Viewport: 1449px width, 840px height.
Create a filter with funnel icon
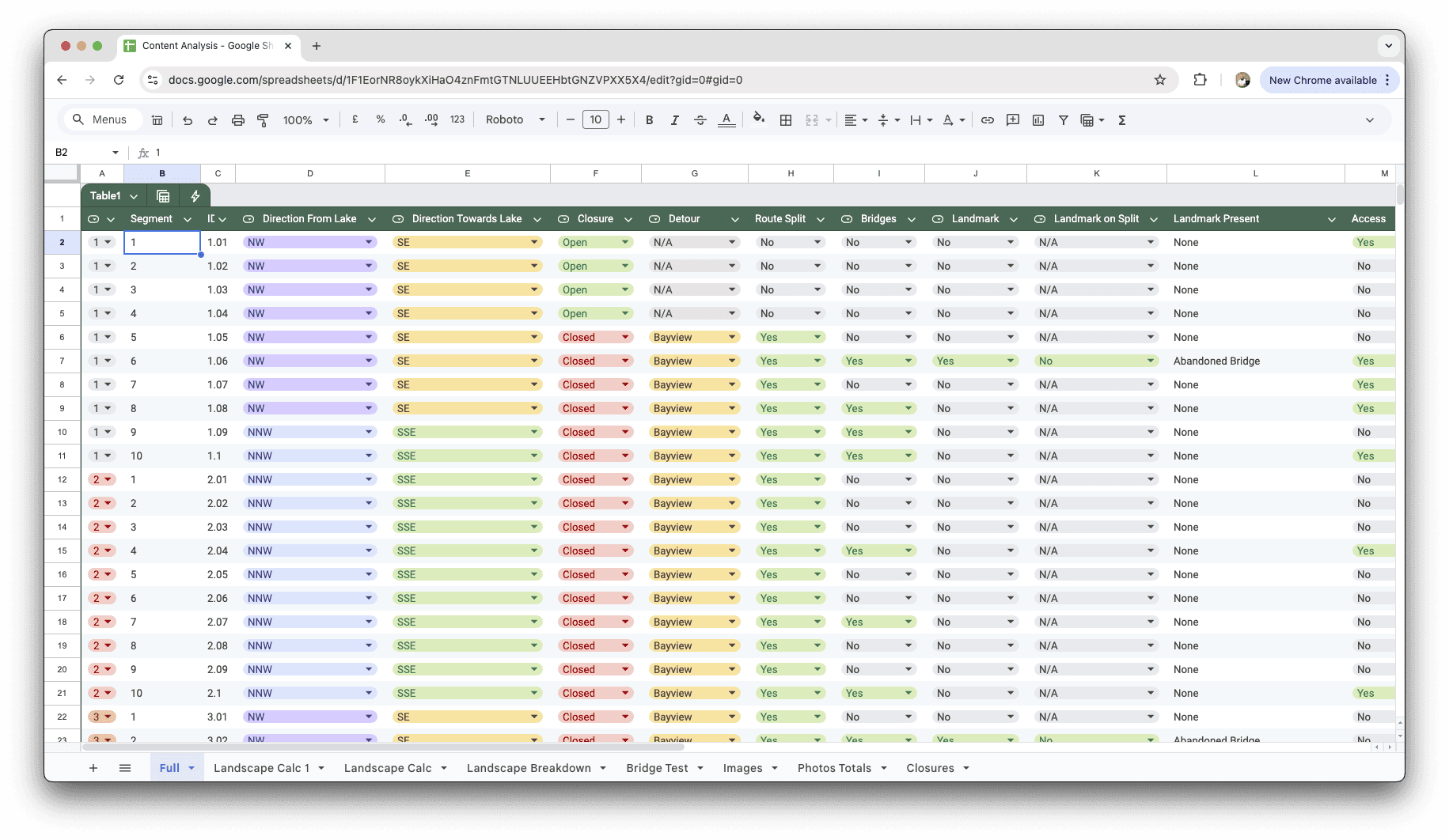(1064, 120)
